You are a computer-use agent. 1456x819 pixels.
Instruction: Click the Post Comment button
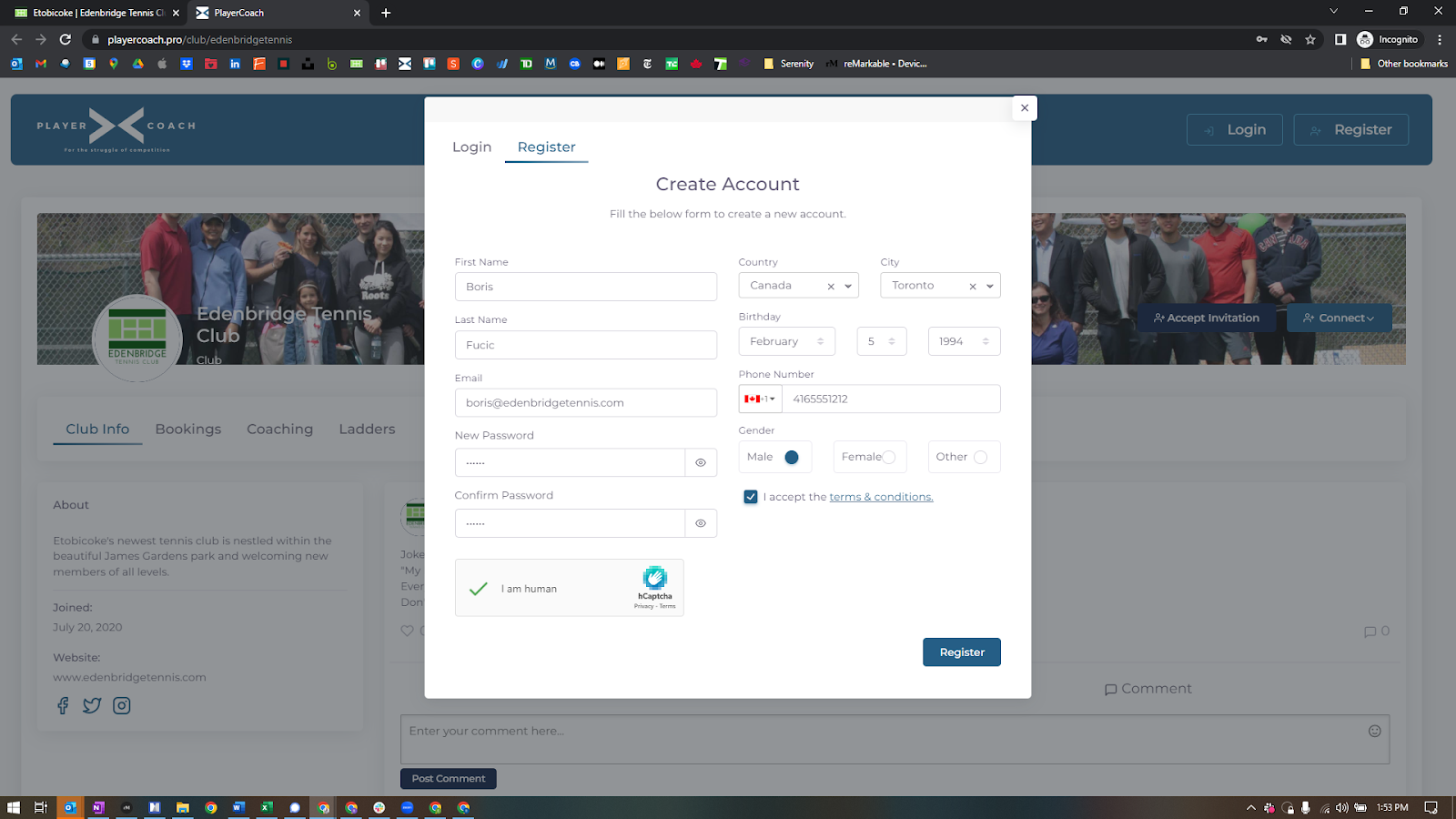(449, 779)
